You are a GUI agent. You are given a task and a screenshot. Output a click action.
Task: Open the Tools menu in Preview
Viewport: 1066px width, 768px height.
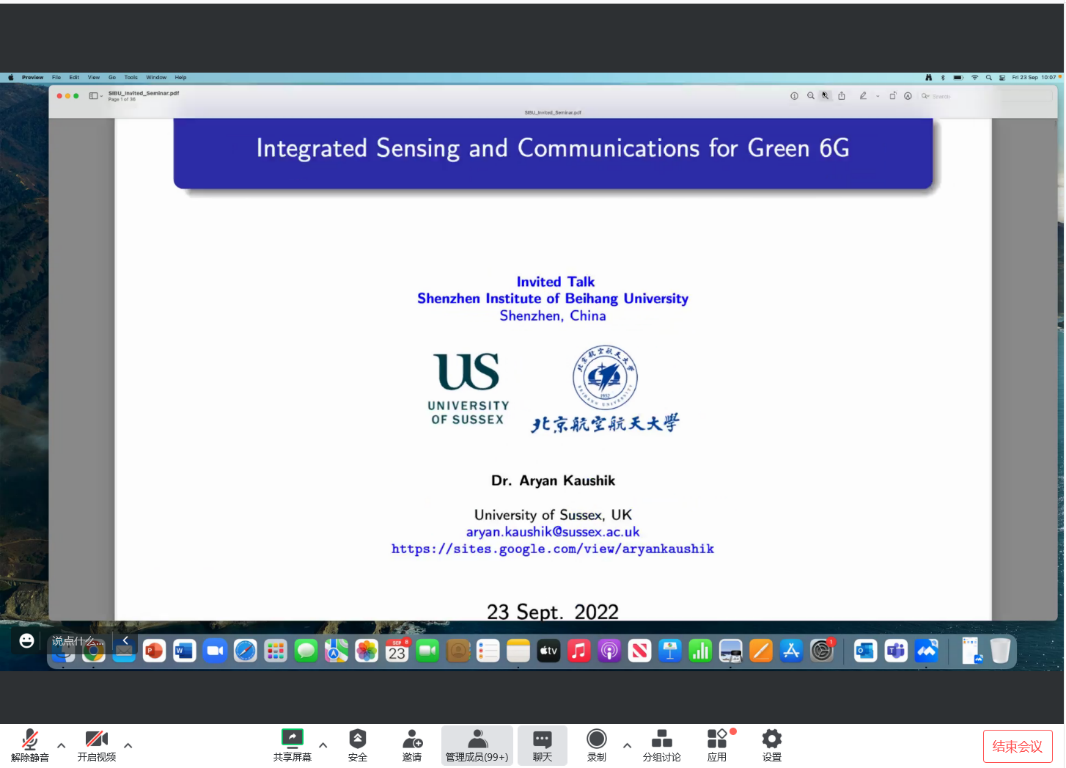click(x=130, y=77)
